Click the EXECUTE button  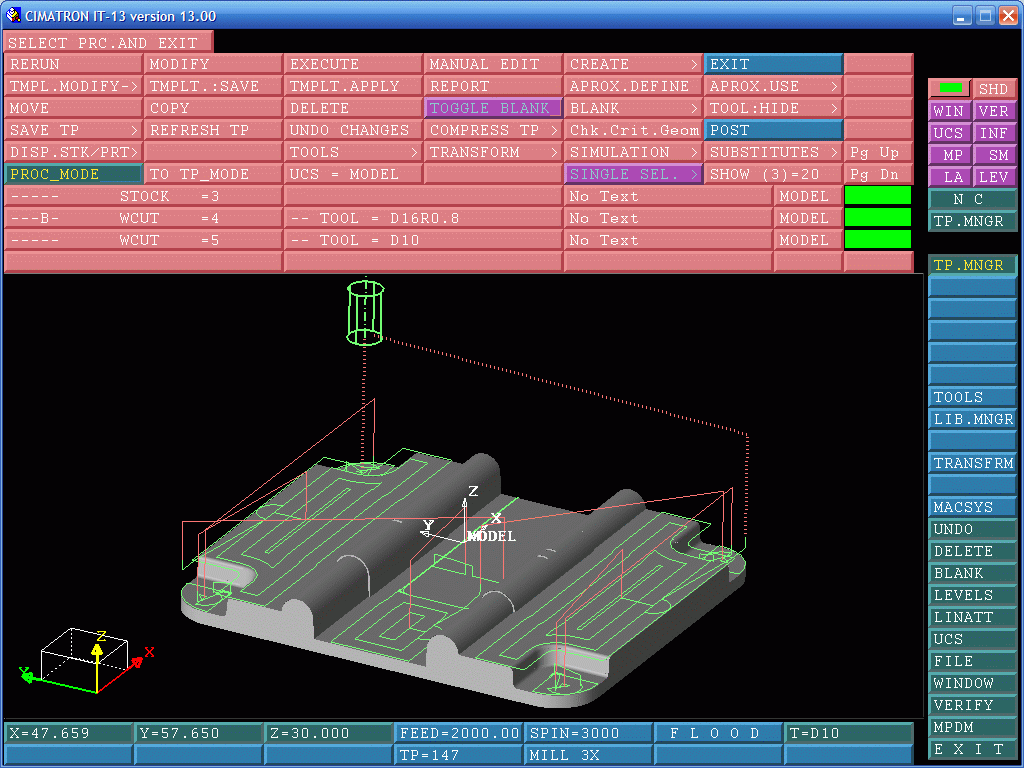(x=353, y=65)
